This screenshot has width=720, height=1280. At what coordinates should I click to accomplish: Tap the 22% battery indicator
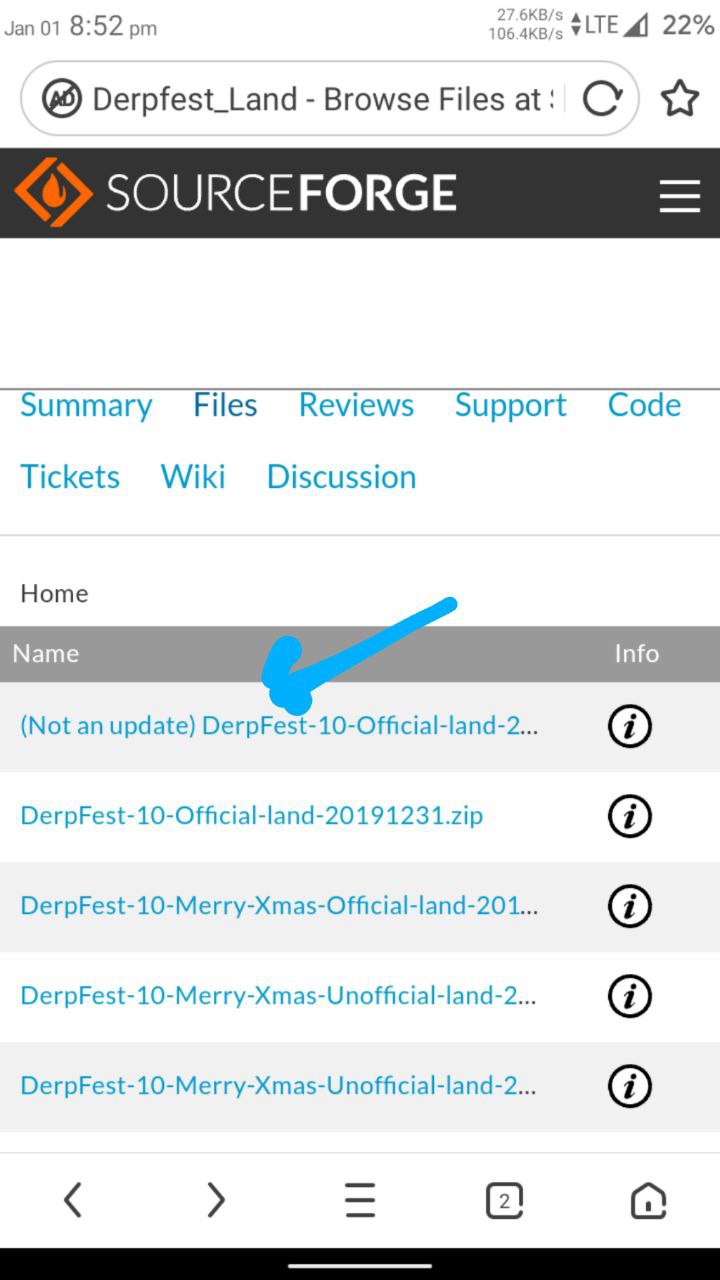pos(688,25)
